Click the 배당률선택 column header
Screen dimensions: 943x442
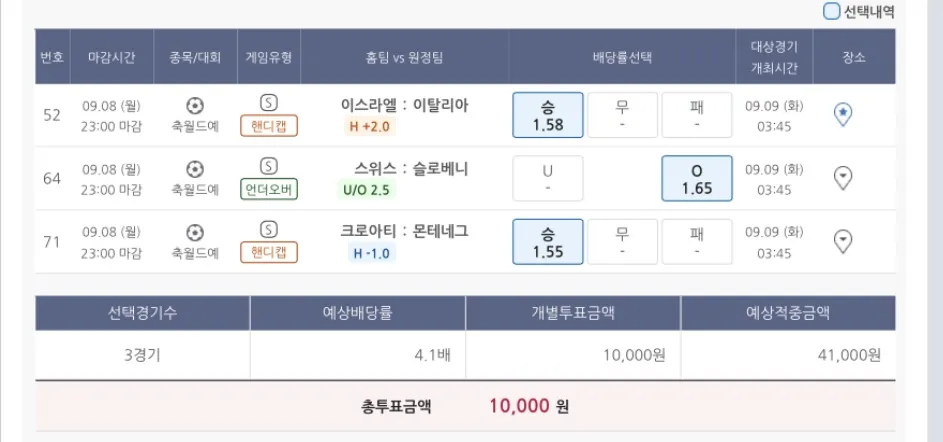click(x=622, y=57)
